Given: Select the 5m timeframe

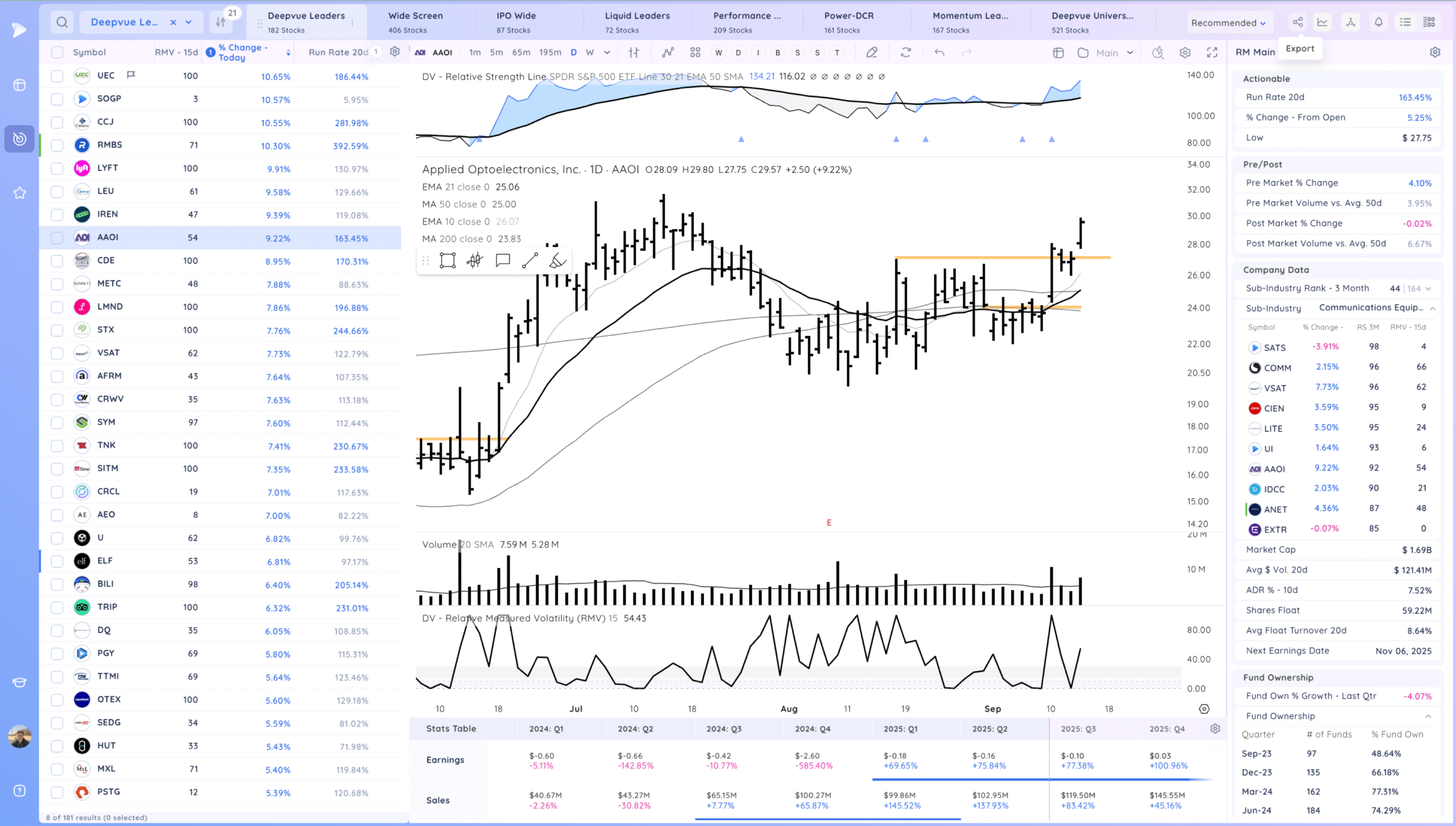Looking at the screenshot, I should point(497,52).
